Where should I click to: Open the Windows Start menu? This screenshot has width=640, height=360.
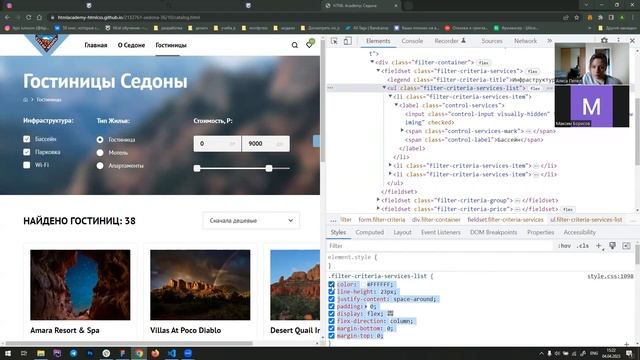7,353
